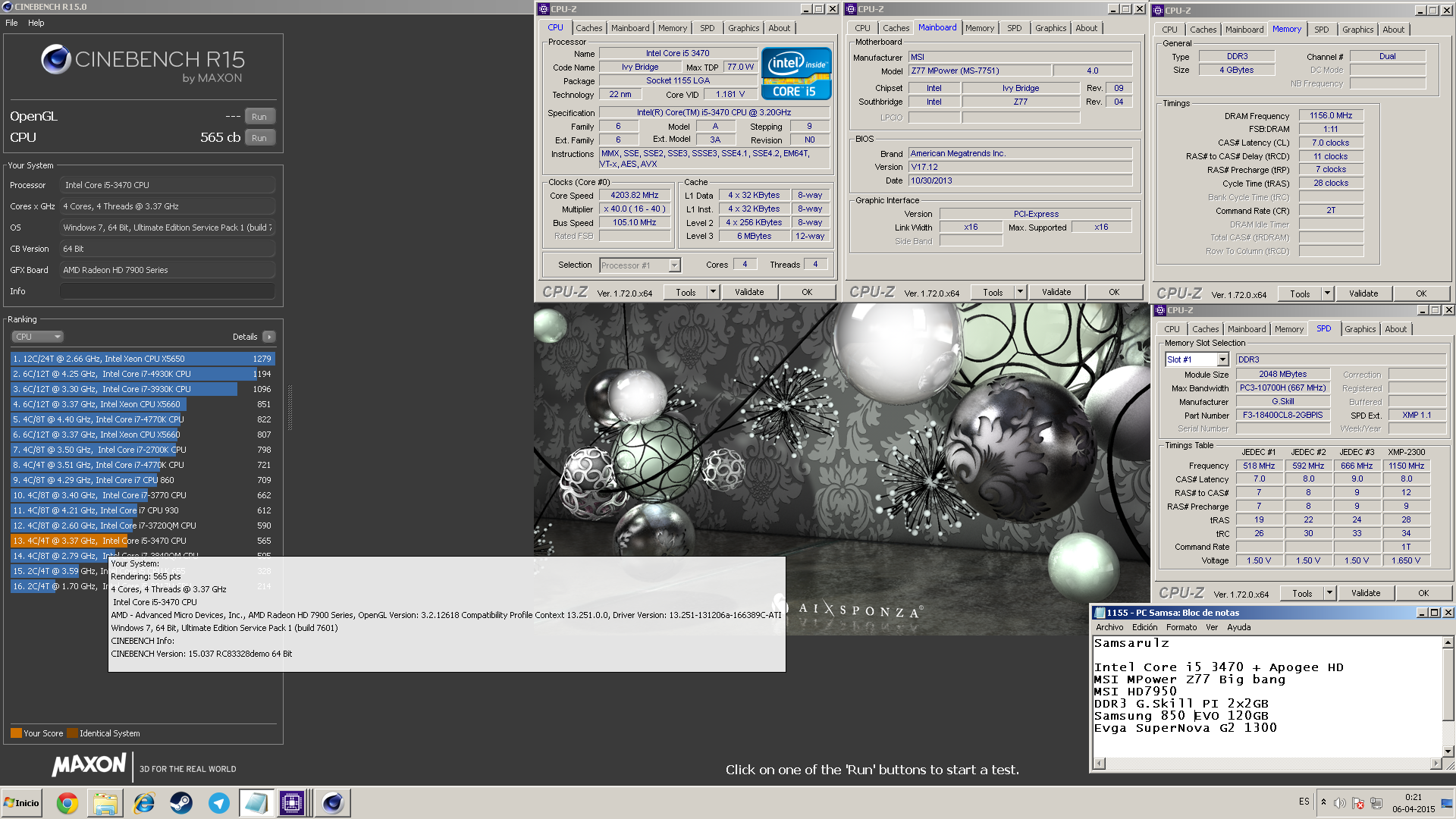This screenshot has width=1456, height=819.
Task: Switch to the CPU-Z taskbar button
Action: point(293,803)
